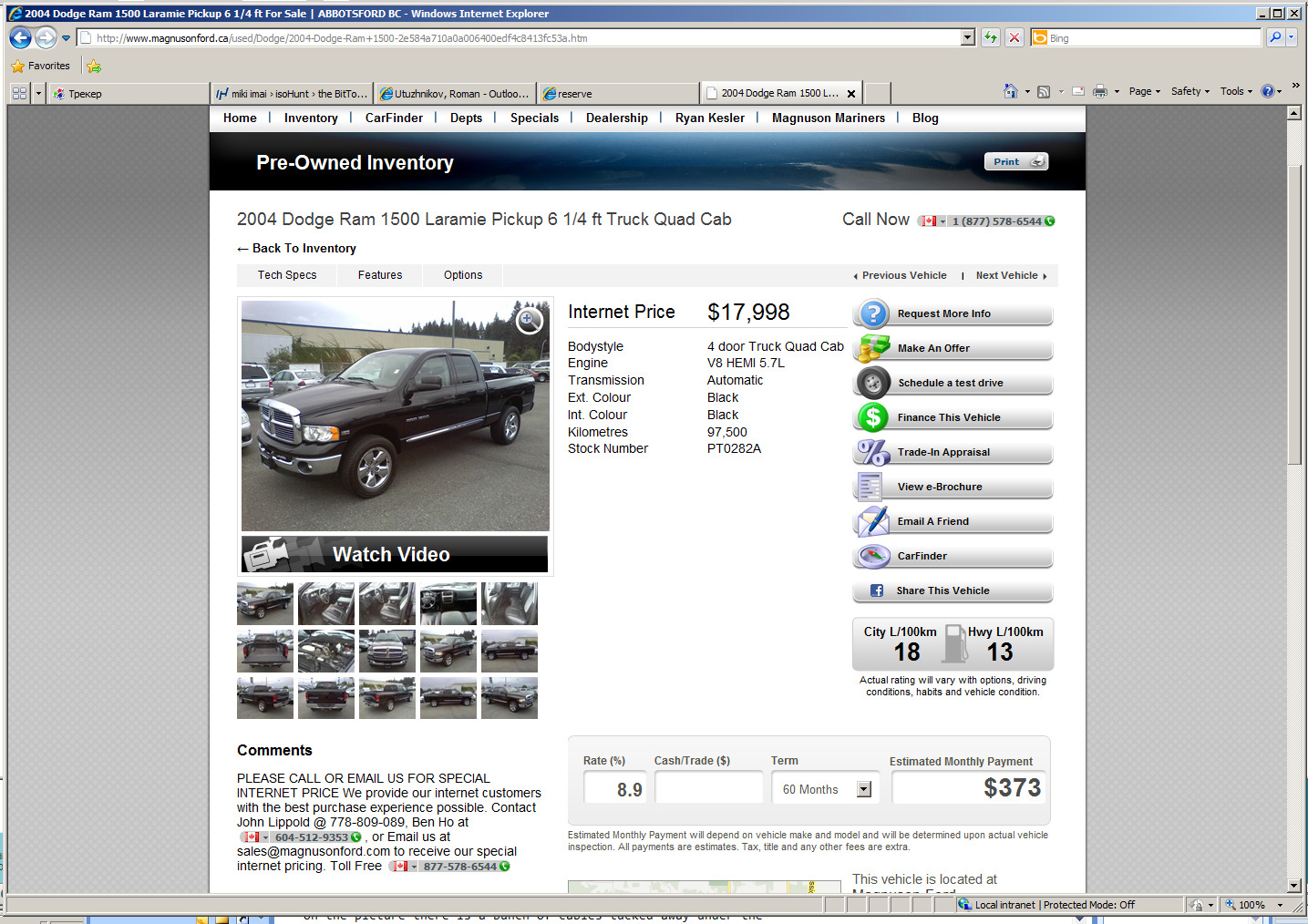Open the Bing search provider dropdown

pos(1292,37)
